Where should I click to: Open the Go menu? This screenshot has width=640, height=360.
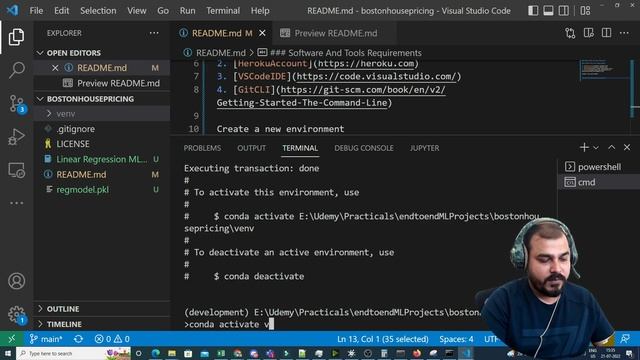(x=163, y=11)
